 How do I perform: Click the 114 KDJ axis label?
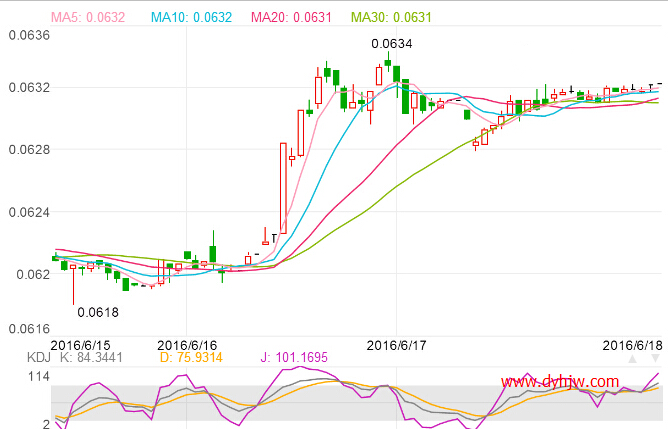39,377
